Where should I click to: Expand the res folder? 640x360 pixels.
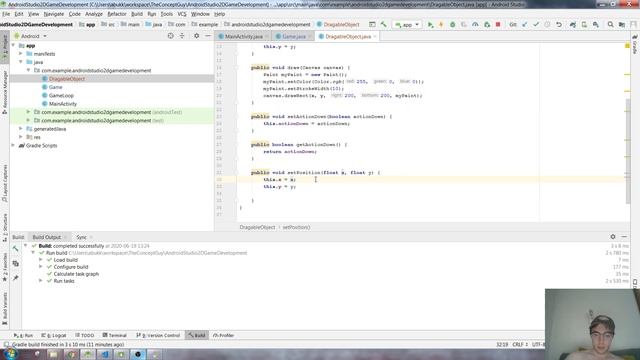21,137
